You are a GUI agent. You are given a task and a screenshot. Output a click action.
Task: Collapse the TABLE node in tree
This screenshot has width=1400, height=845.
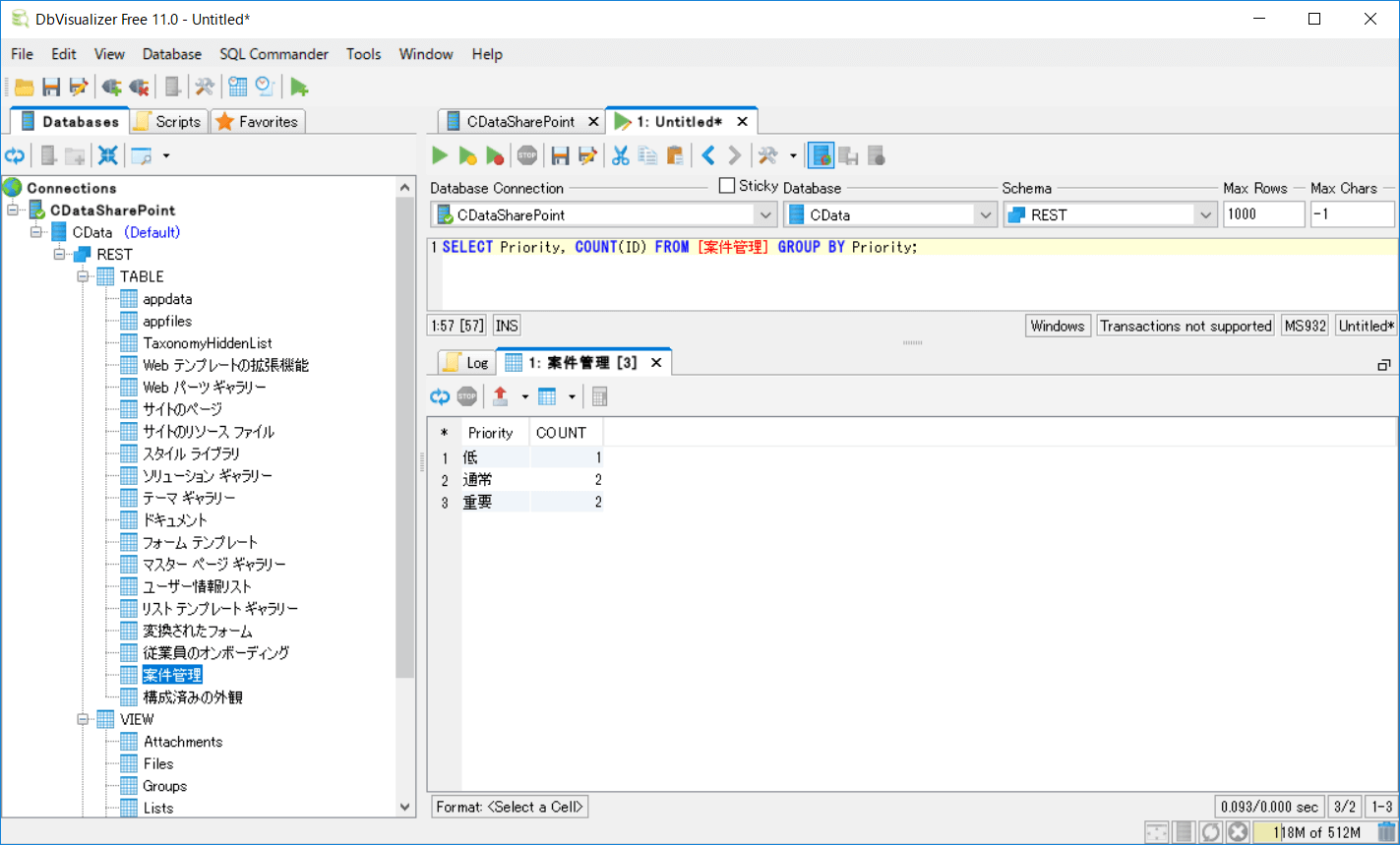click(x=84, y=276)
